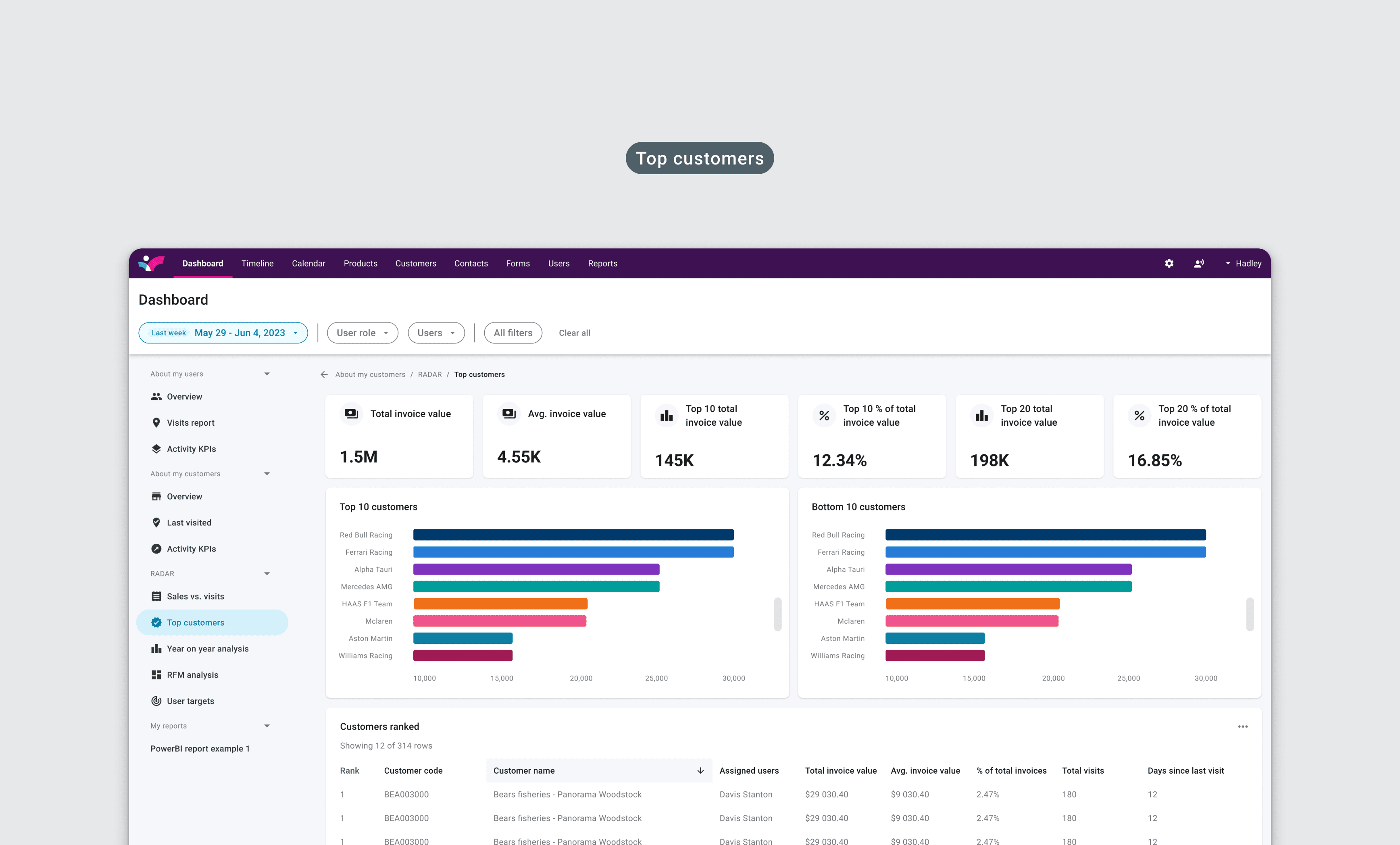This screenshot has height=845, width=1400.
Task: Click the Rank column header
Action: tap(350, 771)
